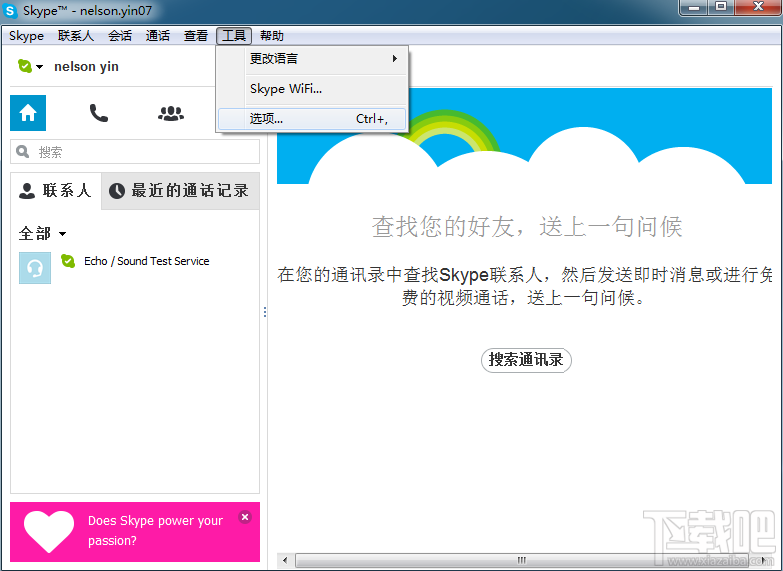Open the 会话 menu
The height and width of the screenshot is (571, 783).
[120, 36]
